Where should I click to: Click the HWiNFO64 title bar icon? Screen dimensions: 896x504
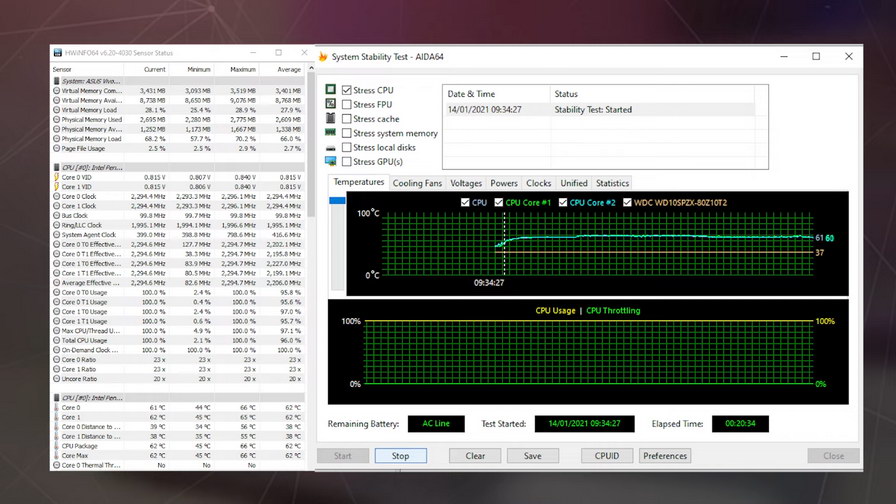58,52
